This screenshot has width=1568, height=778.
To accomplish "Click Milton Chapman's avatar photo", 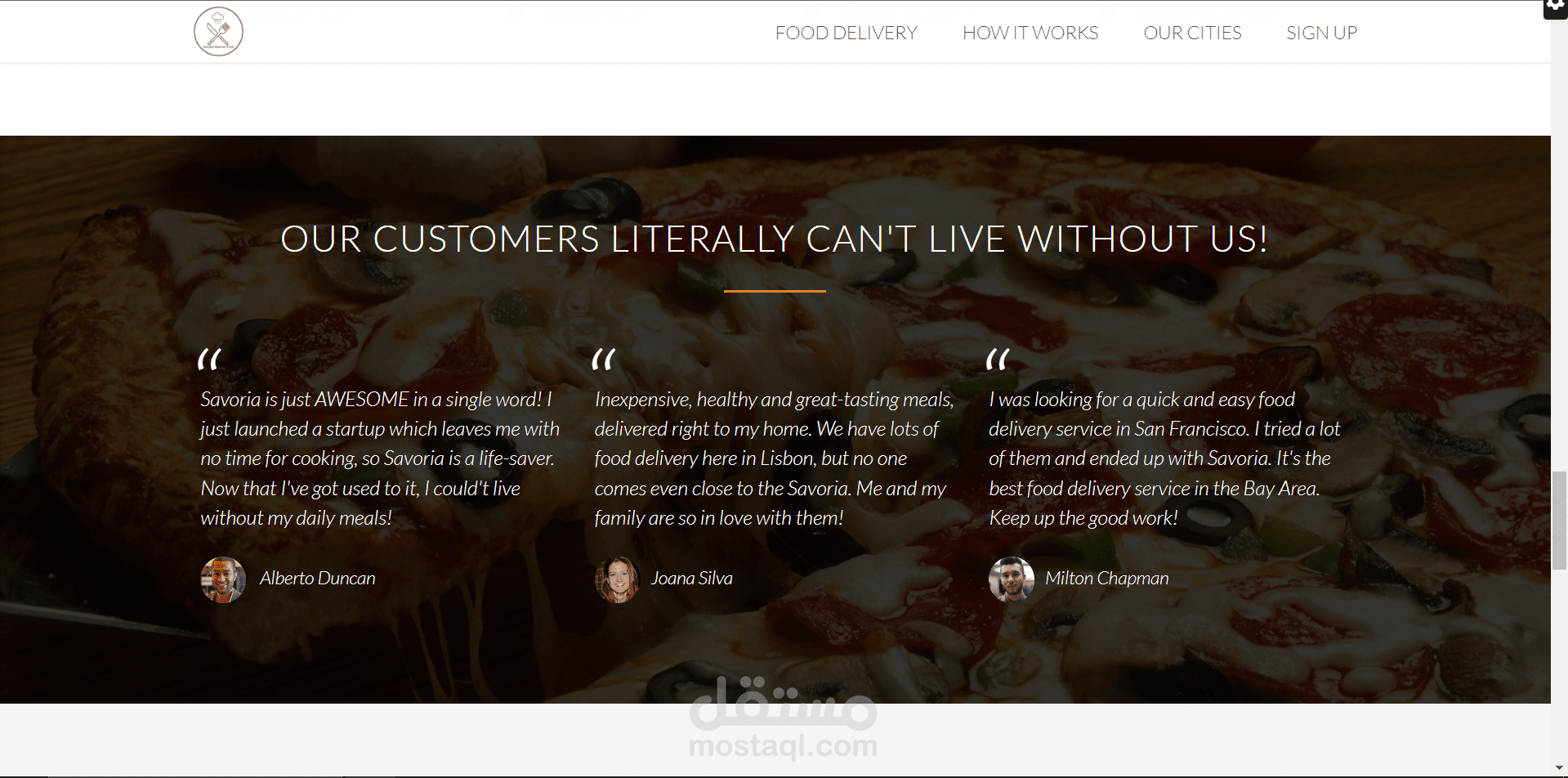I will pos(1012,579).
